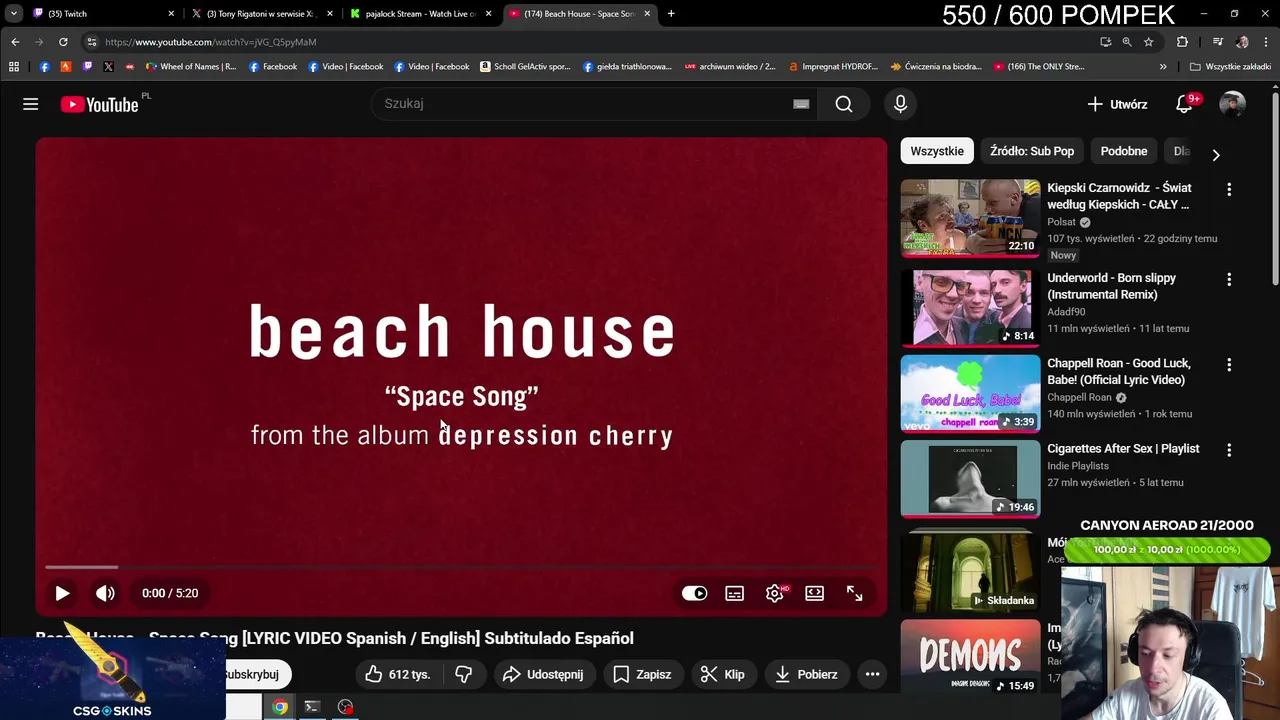Image resolution: width=1280 pixels, height=720 pixels.
Task: Bookmark this page with the star icon
Action: (1149, 42)
